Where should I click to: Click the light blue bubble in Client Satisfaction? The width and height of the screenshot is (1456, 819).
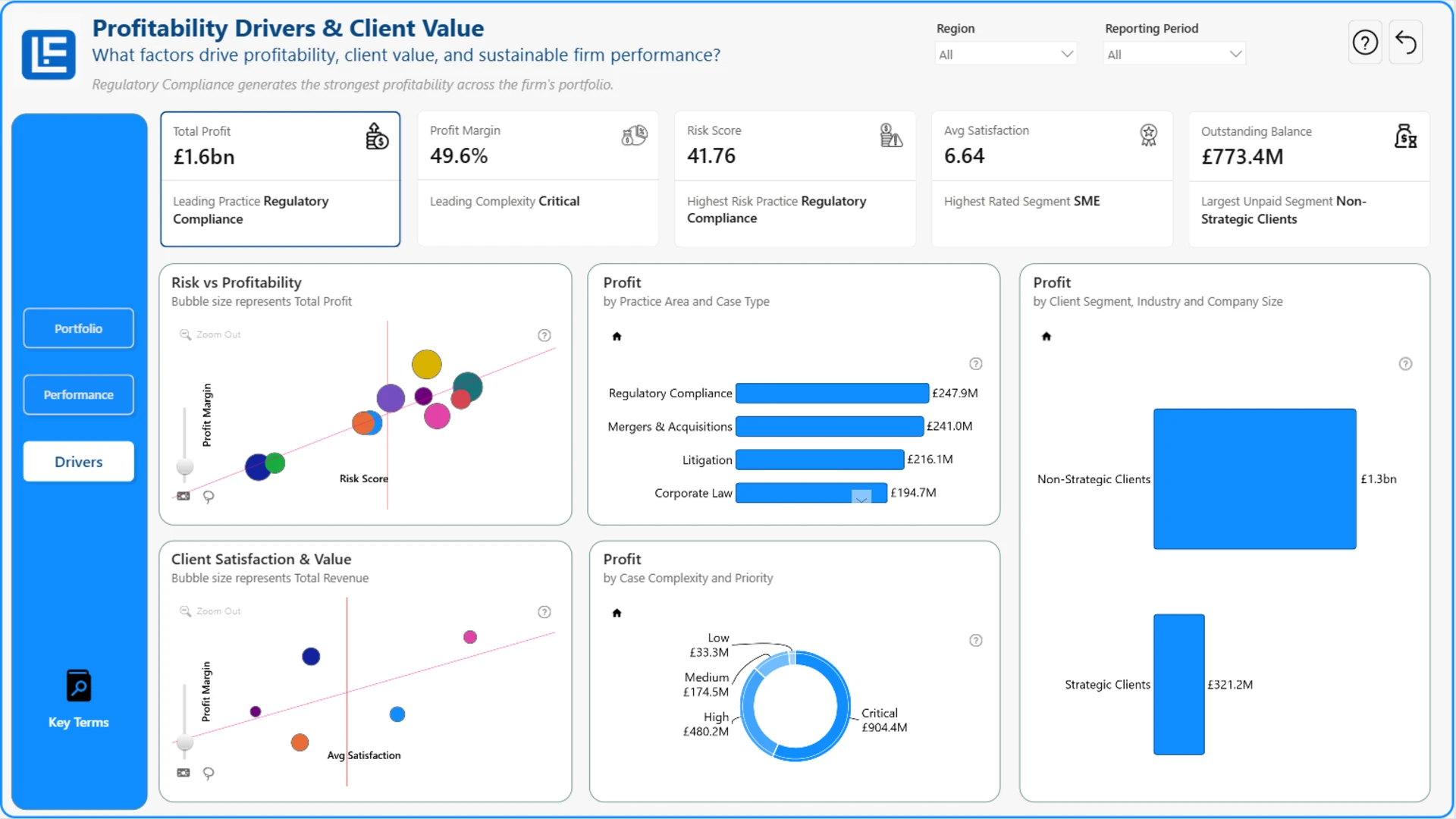[x=397, y=714]
